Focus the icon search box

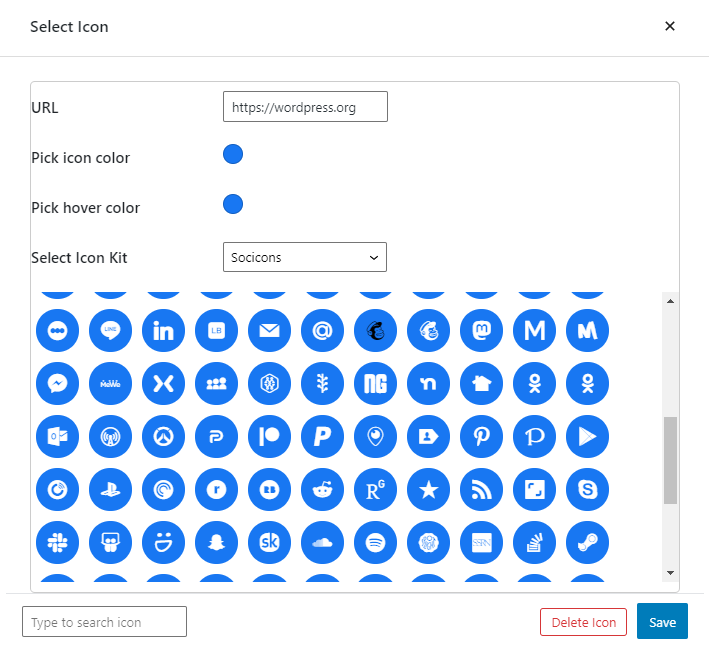(x=104, y=622)
